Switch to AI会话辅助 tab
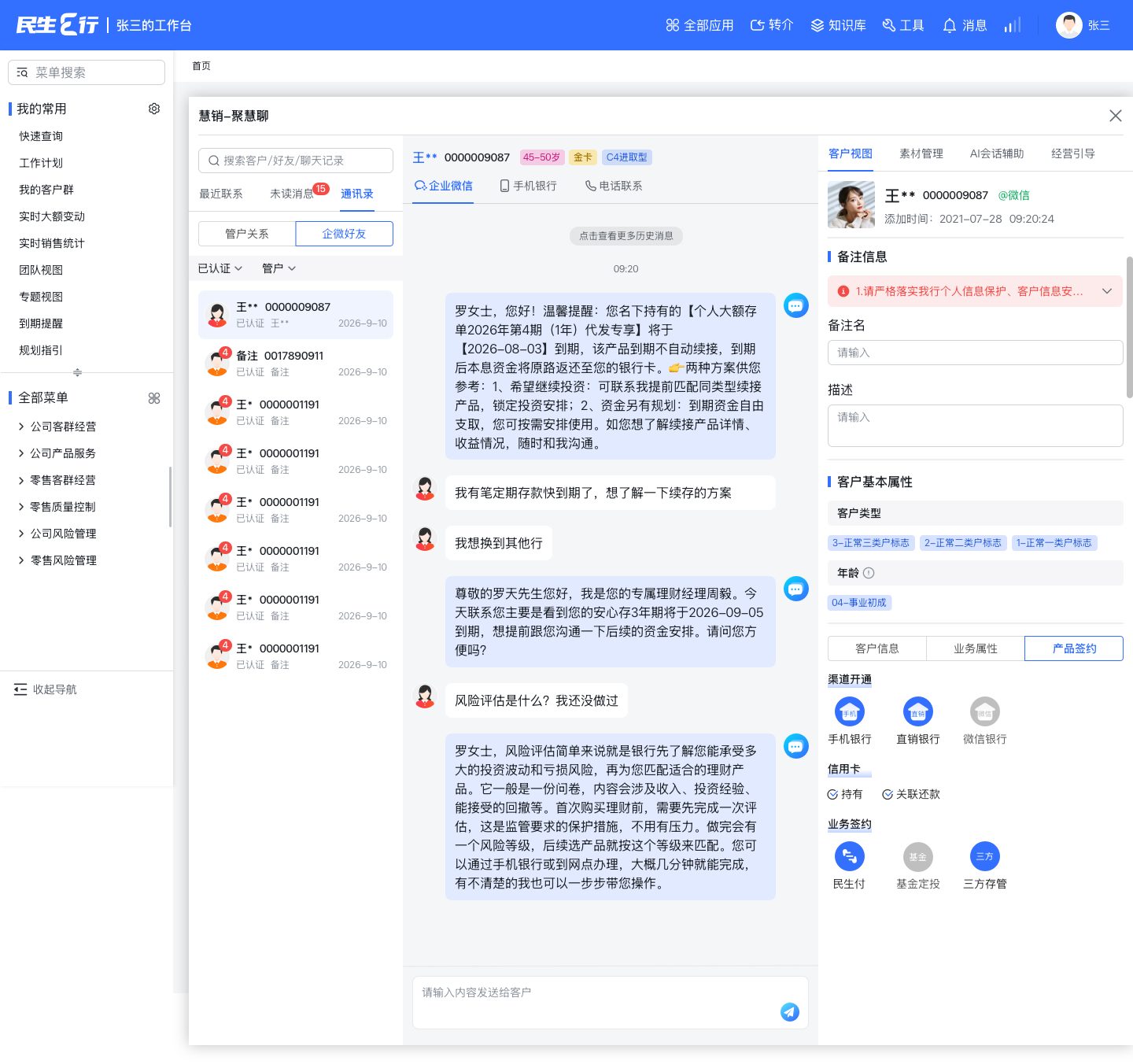1133x1064 pixels. click(997, 153)
